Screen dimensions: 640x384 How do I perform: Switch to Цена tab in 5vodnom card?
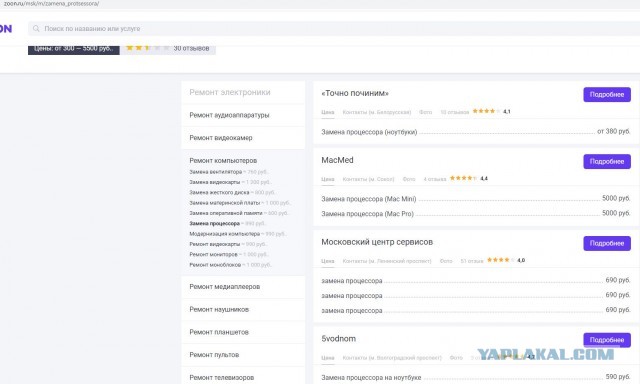pos(327,358)
